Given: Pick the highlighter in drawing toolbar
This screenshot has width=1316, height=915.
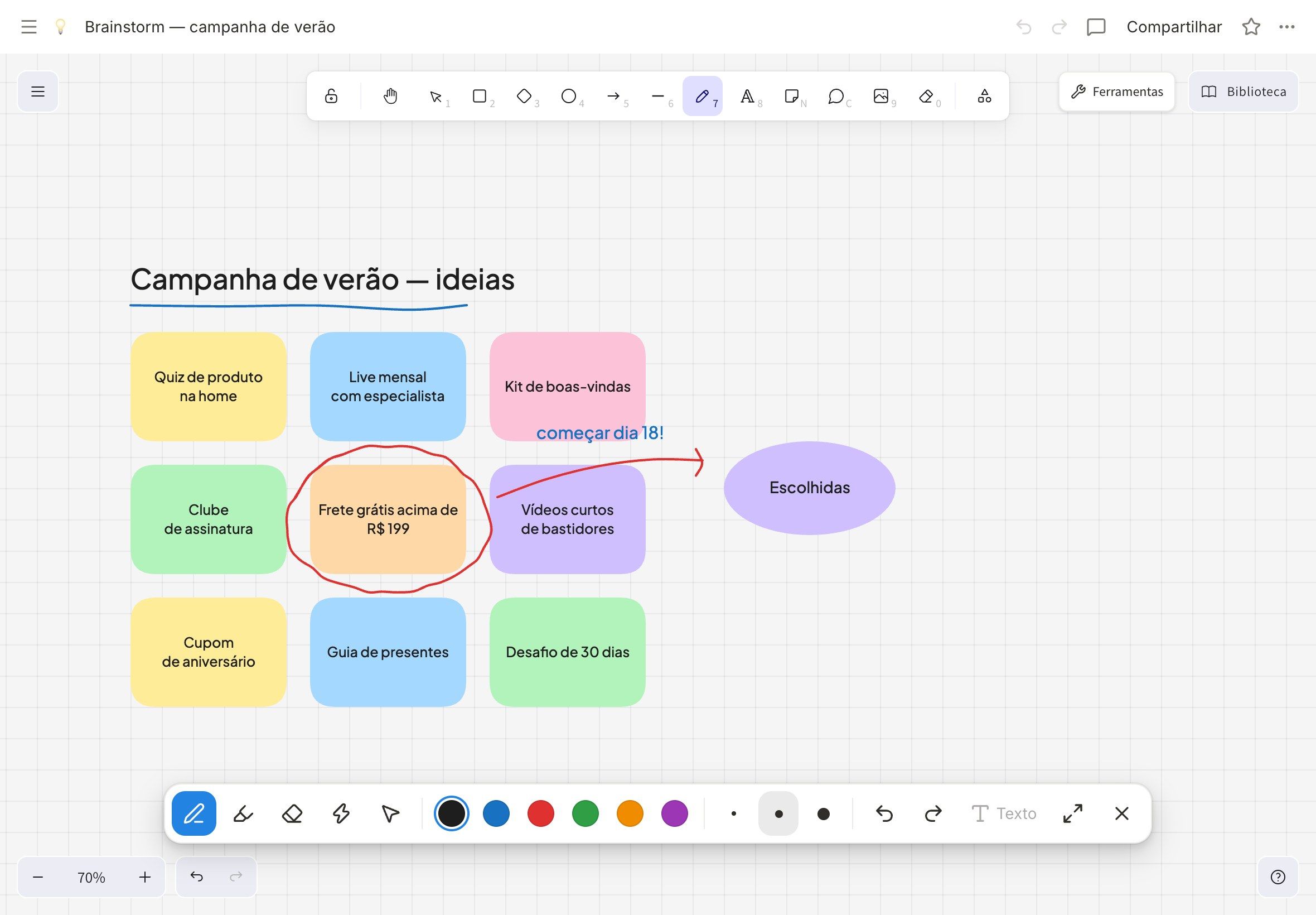Looking at the screenshot, I should (243, 813).
